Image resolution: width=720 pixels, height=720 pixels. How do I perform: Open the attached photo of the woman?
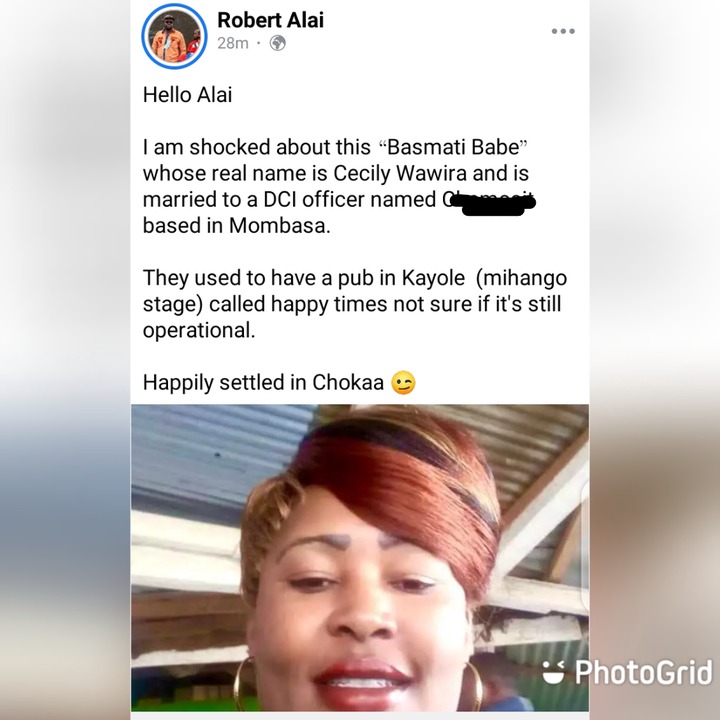360,557
